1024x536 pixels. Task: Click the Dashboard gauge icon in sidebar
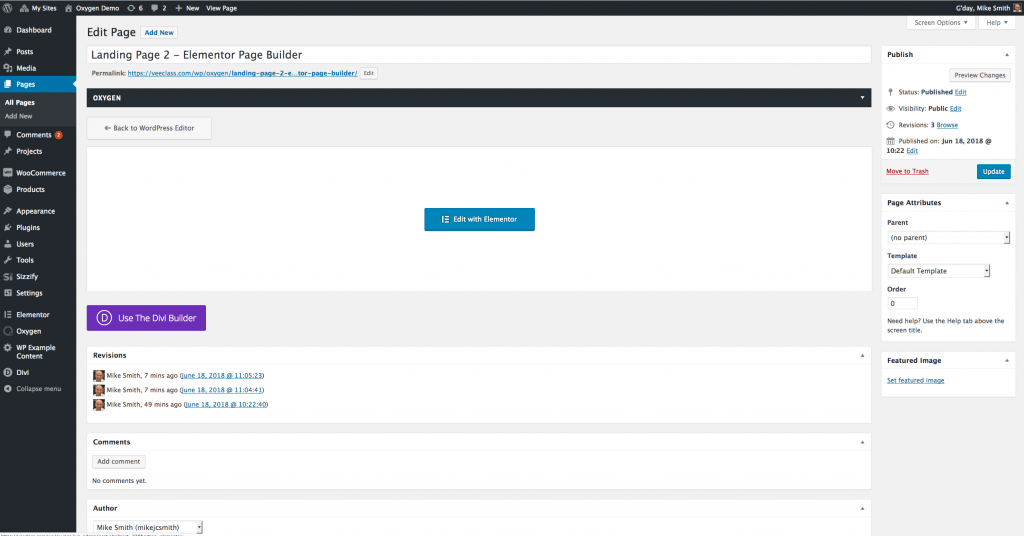(x=8, y=30)
